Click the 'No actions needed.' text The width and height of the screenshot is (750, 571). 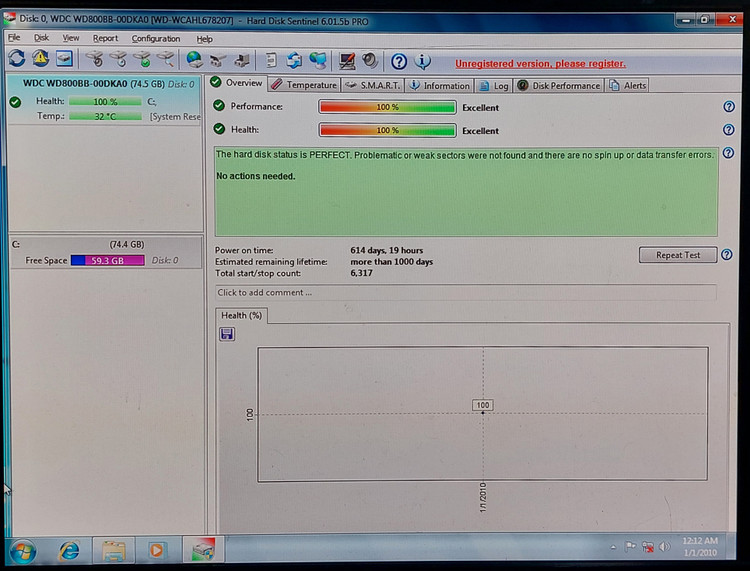(x=255, y=176)
